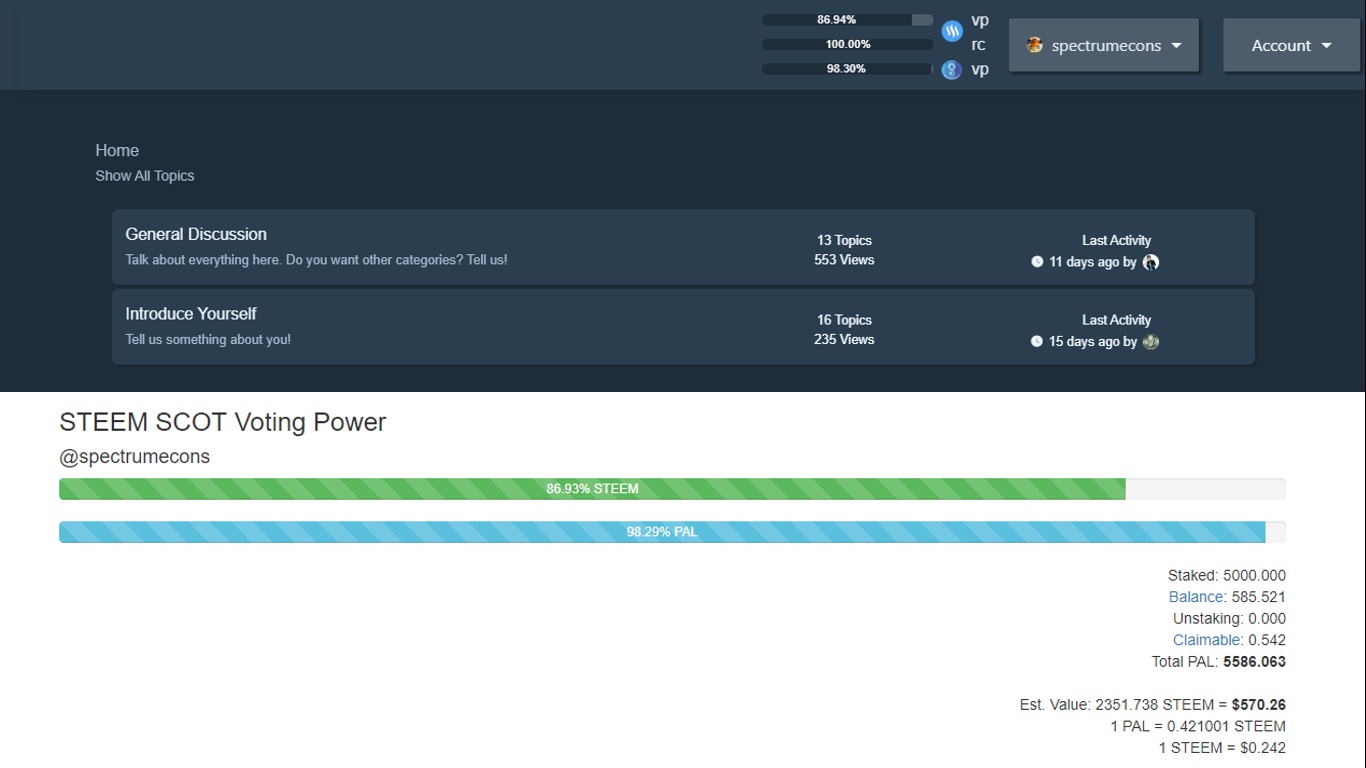This screenshot has height=768, width=1366.
Task: Click the 100.00% rc bar in header
Action: [847, 44]
